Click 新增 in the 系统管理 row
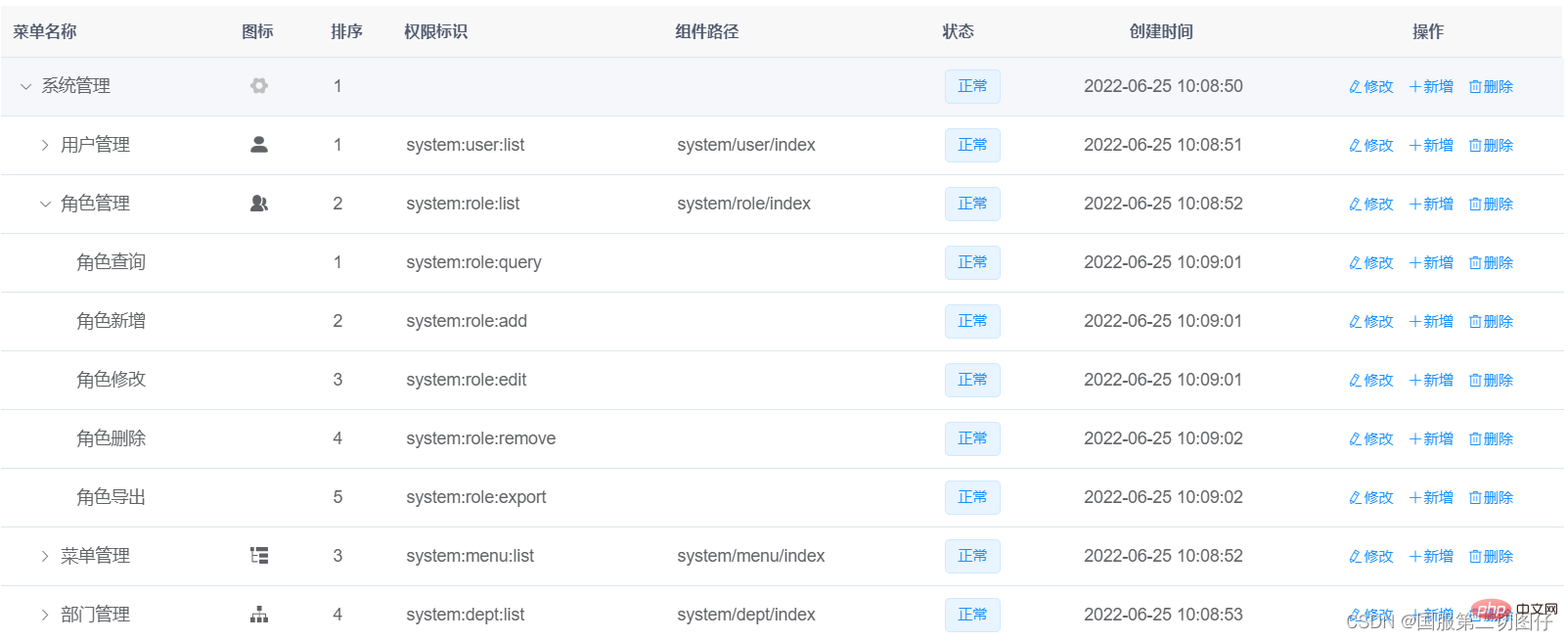This screenshot has height=641, width=1568. click(1431, 87)
